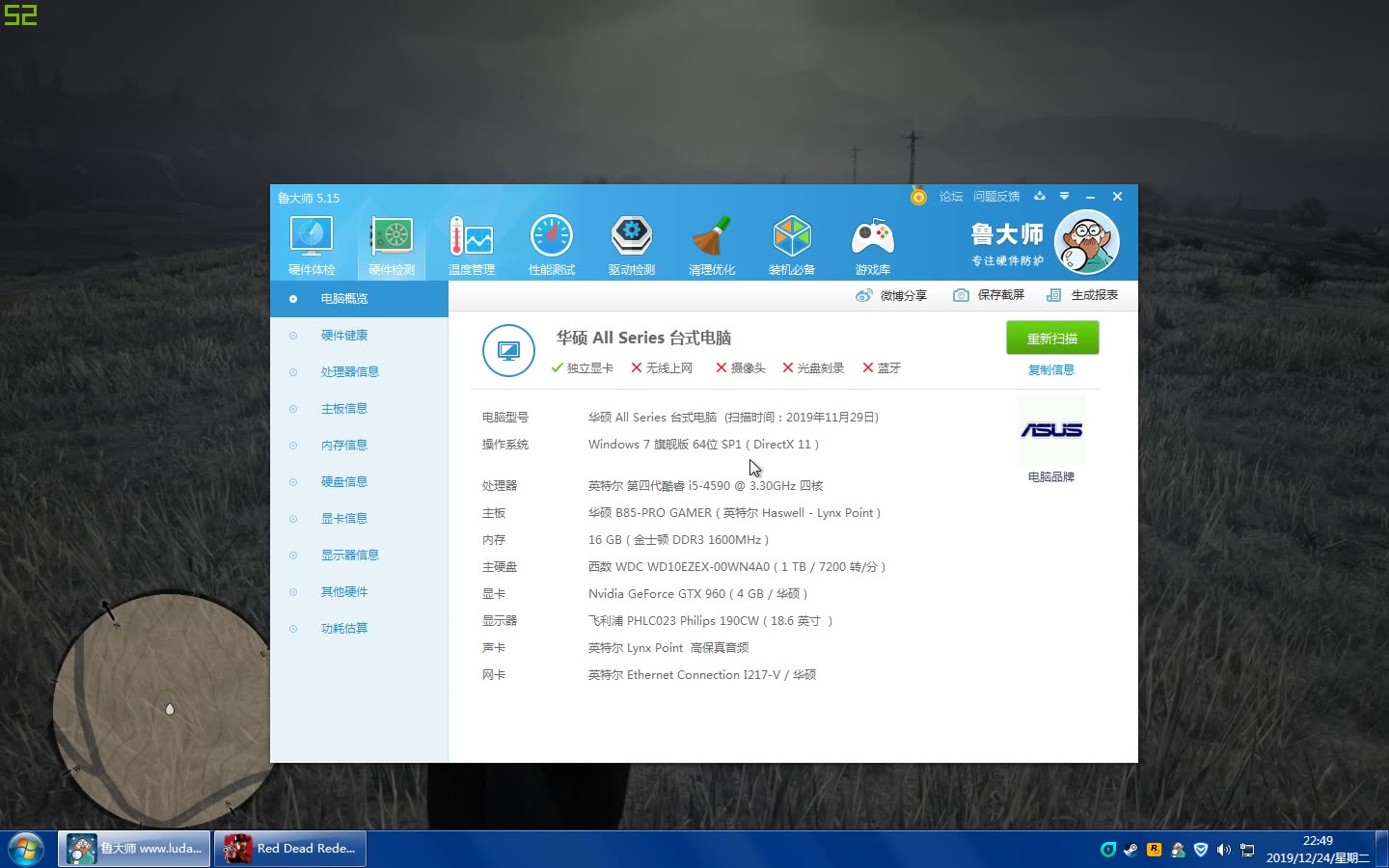Image resolution: width=1389 pixels, height=868 pixels.
Task: Click the Ethernet Connection I217-V text
Action: pos(703,675)
